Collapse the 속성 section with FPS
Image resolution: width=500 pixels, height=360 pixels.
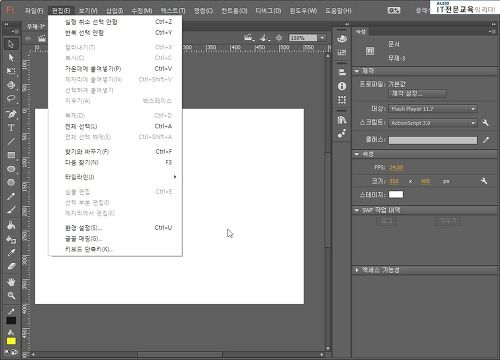(x=357, y=154)
